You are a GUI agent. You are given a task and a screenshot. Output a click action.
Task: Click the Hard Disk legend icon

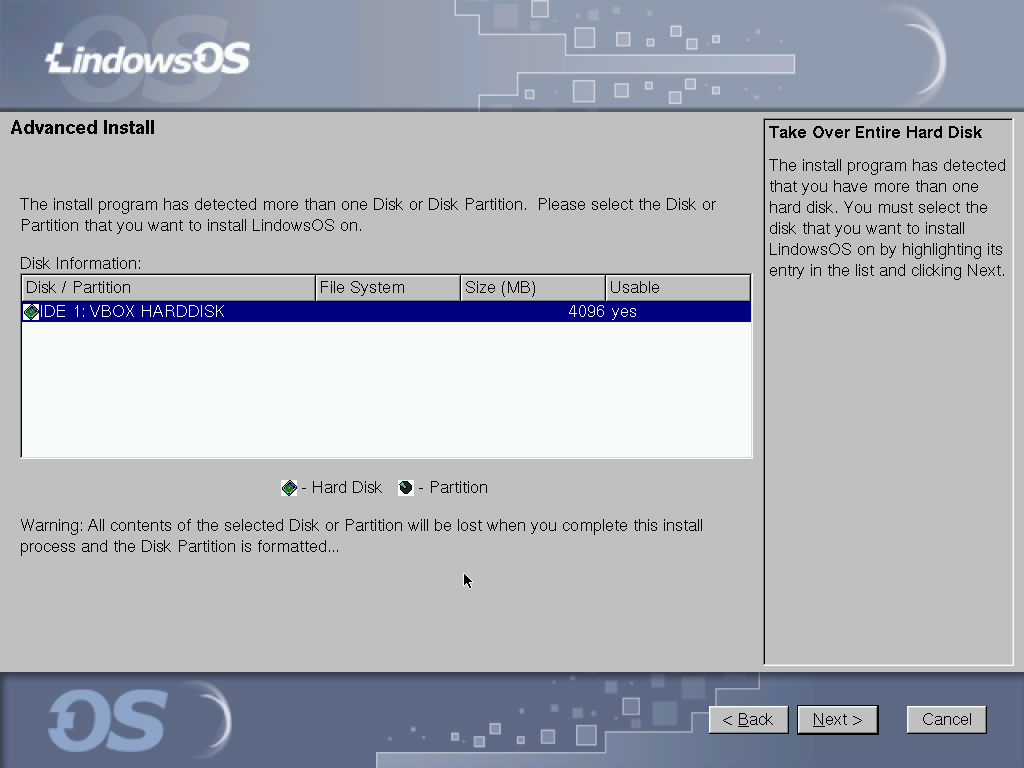(x=289, y=488)
